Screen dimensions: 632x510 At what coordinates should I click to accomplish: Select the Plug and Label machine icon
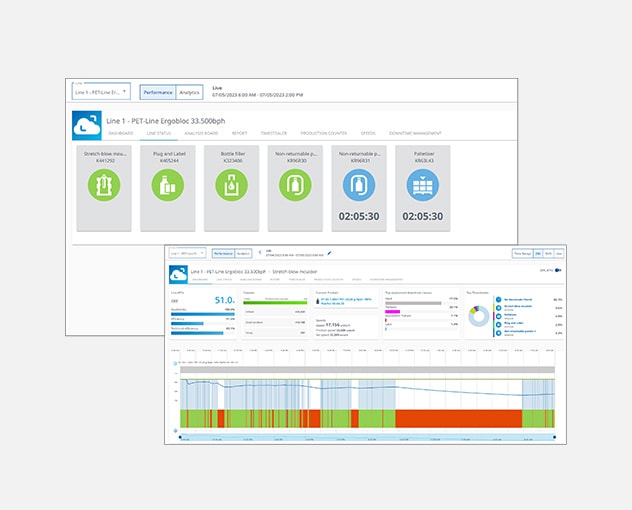pos(169,186)
